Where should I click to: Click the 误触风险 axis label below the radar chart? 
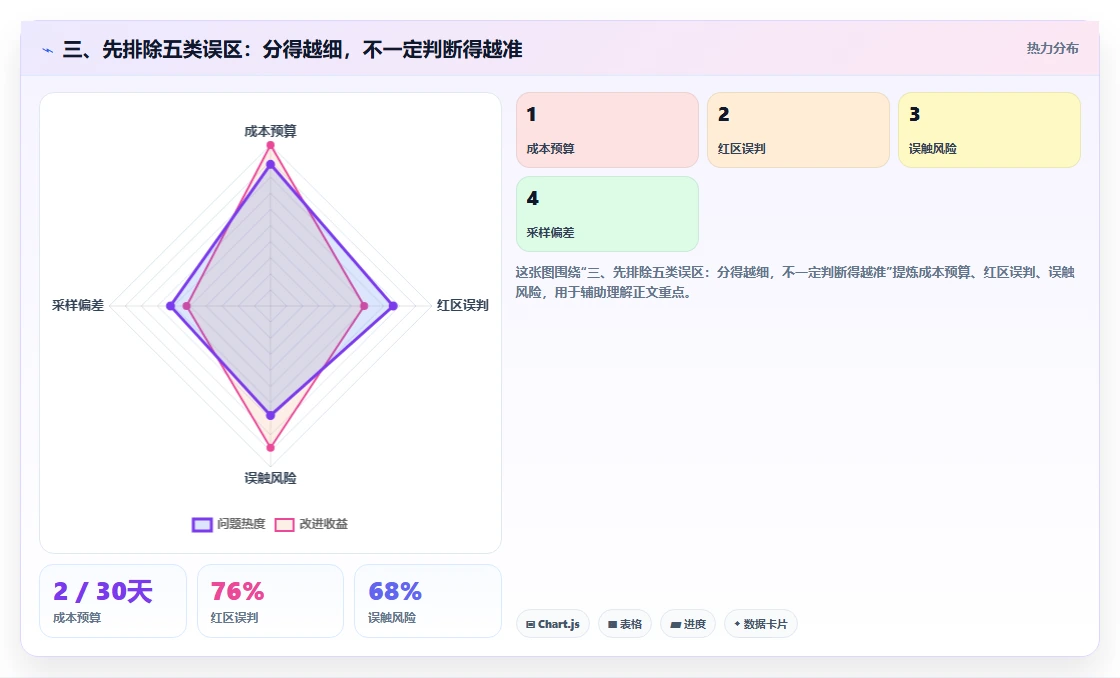pos(270,478)
